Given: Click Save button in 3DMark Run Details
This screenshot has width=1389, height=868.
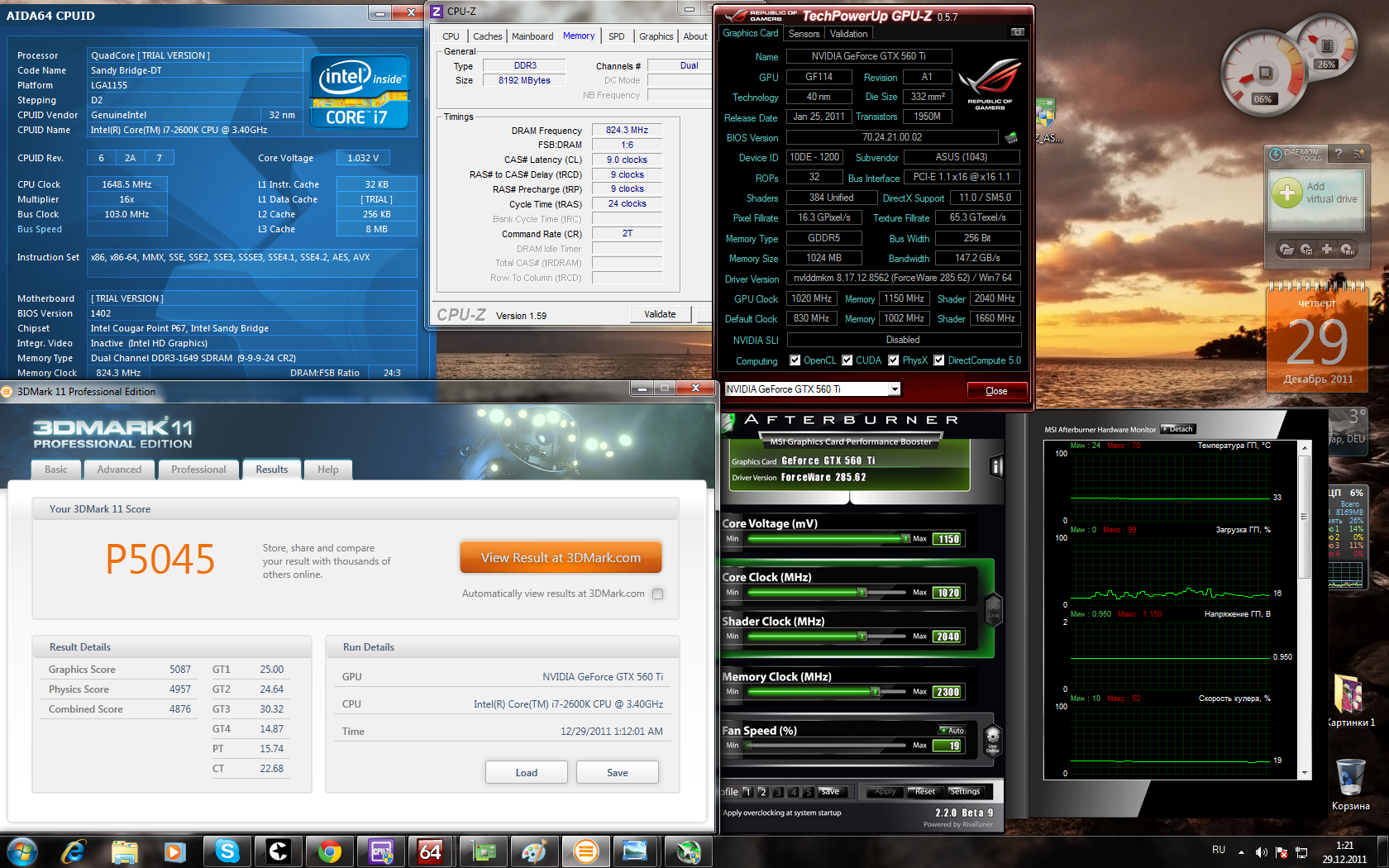Looking at the screenshot, I should tap(617, 773).
